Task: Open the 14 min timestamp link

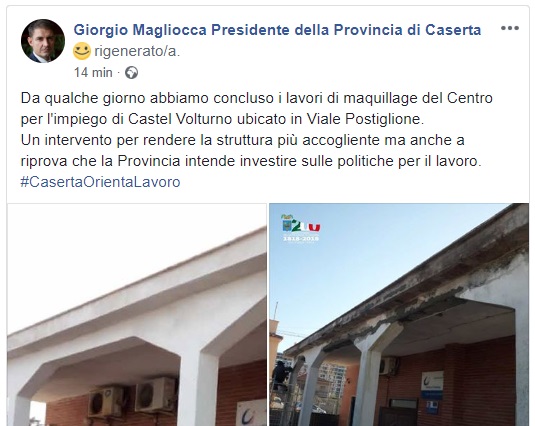Action: [x=93, y=73]
